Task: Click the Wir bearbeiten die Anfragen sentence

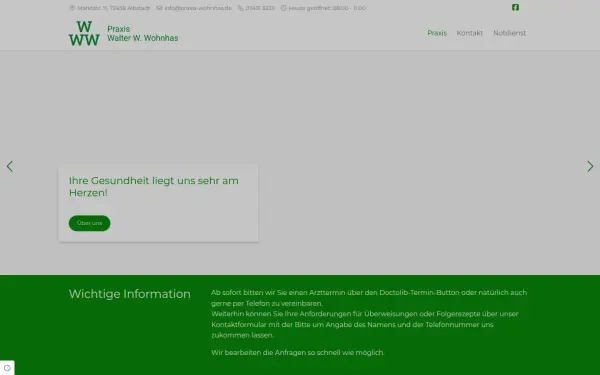Action: tap(298, 352)
